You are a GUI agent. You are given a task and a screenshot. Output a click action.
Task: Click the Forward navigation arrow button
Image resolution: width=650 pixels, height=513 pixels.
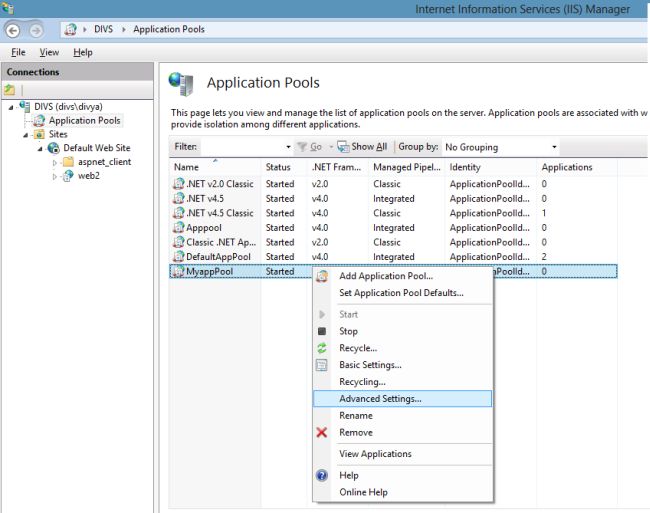tap(36, 31)
